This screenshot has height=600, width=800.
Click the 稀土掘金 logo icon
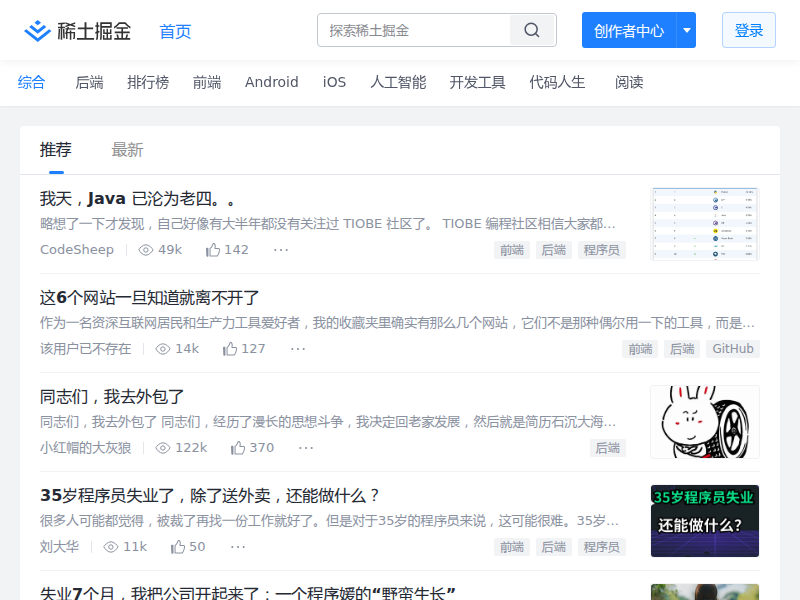pyautogui.click(x=37, y=31)
